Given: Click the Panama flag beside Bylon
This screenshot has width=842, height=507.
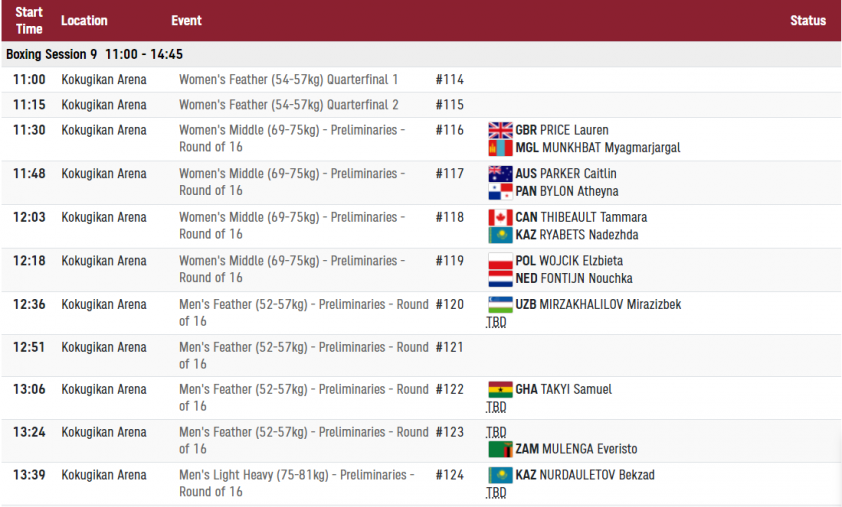Looking at the screenshot, I should [x=500, y=191].
